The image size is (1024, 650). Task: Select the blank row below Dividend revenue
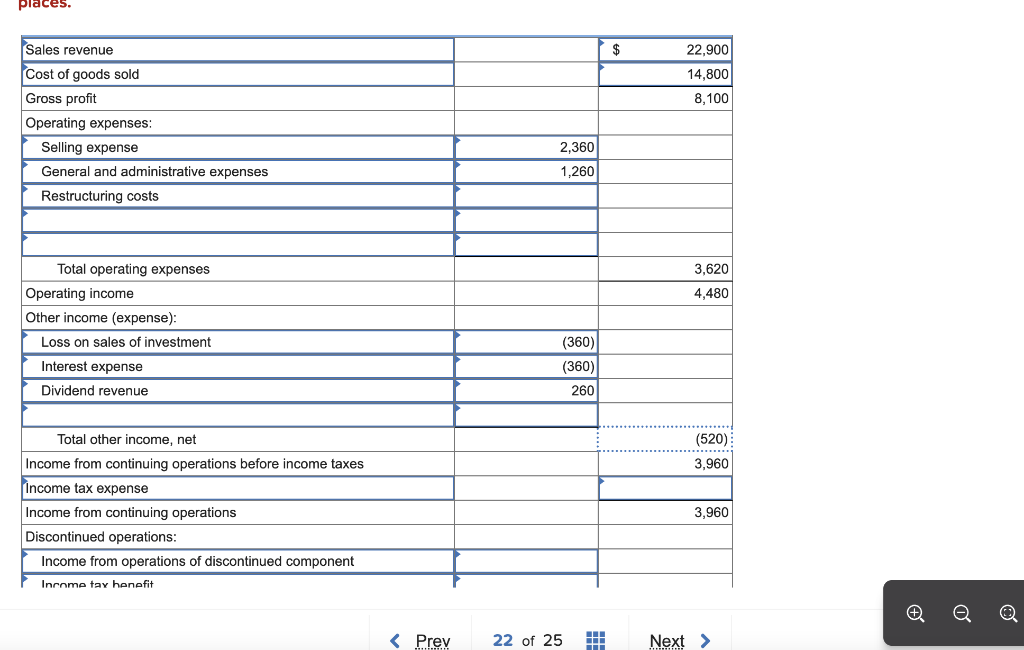click(x=237, y=414)
